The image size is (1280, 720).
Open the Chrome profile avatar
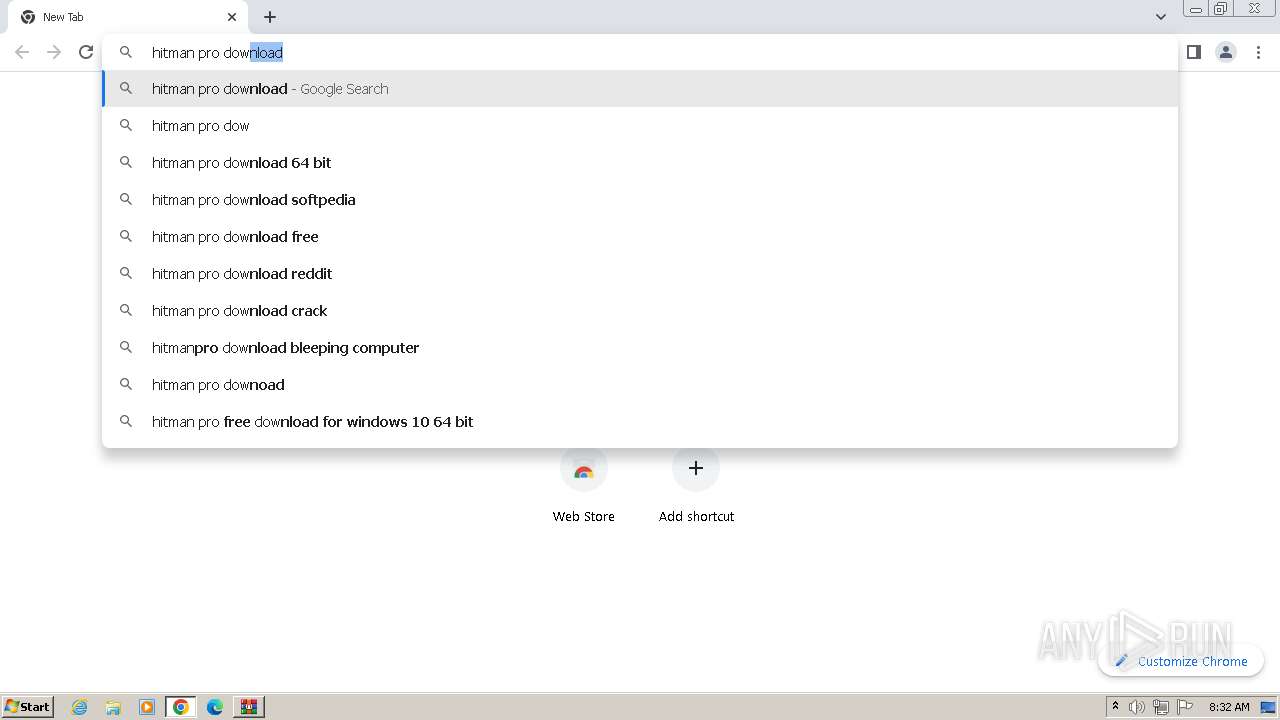1226,52
